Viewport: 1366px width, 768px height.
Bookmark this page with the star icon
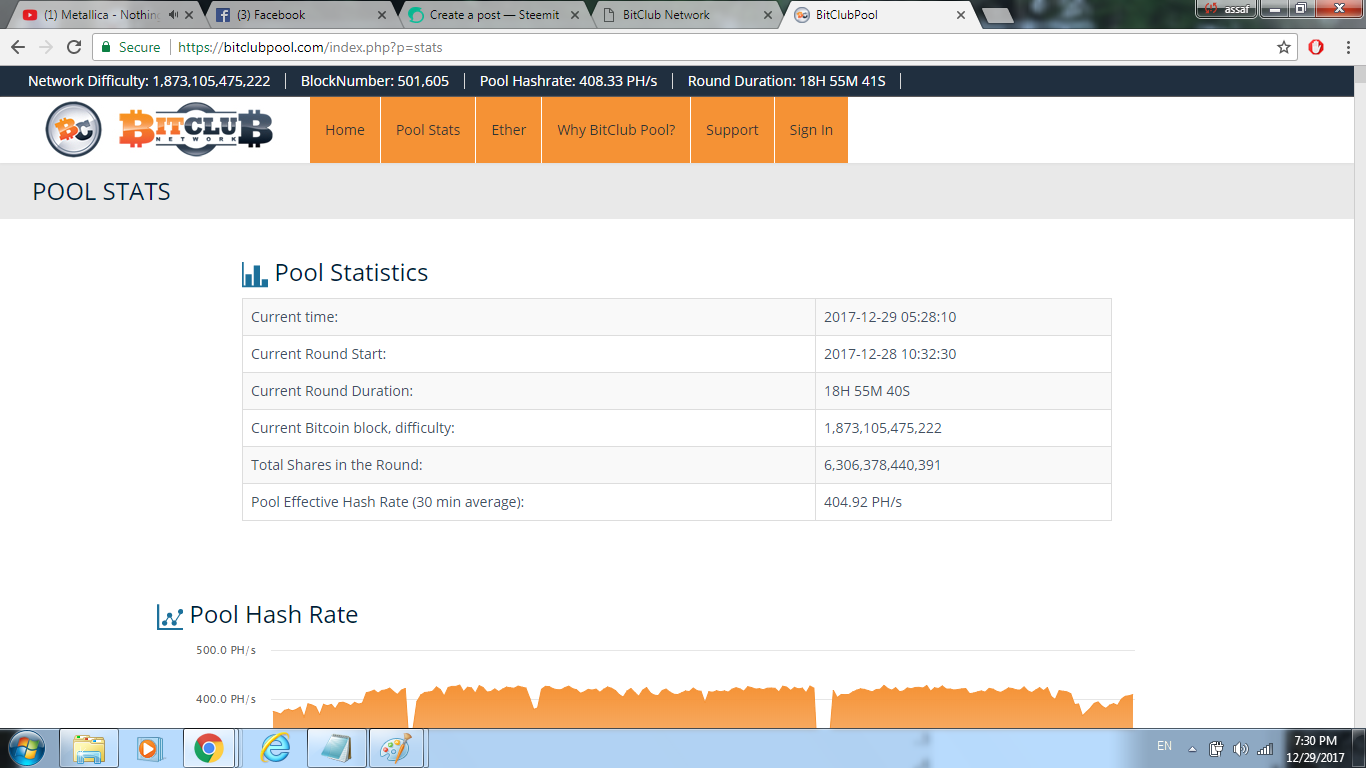coord(1284,47)
